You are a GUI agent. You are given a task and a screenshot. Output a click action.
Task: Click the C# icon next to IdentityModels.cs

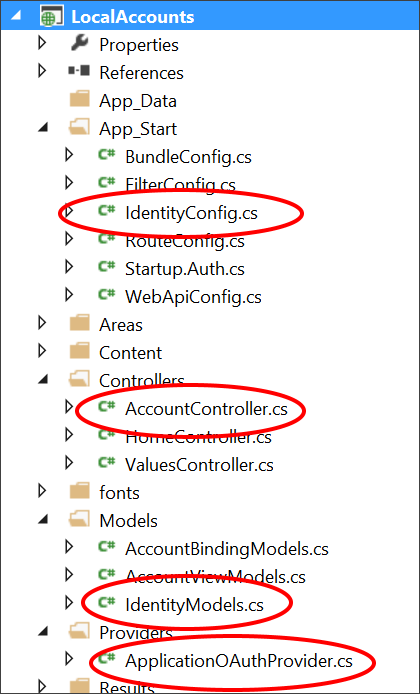107,602
